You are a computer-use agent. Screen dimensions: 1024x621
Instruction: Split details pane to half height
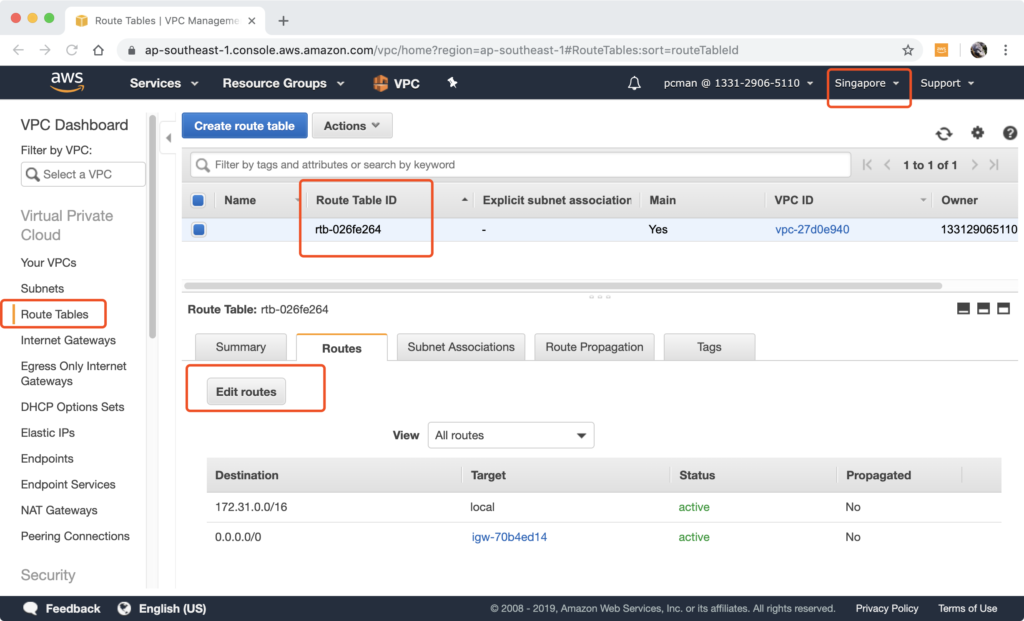[x=984, y=308]
